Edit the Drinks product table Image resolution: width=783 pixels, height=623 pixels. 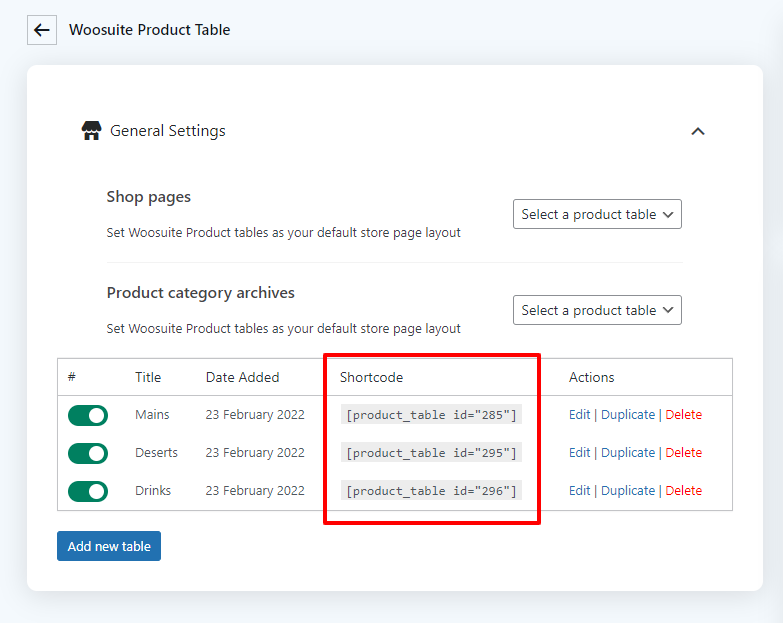tap(579, 491)
